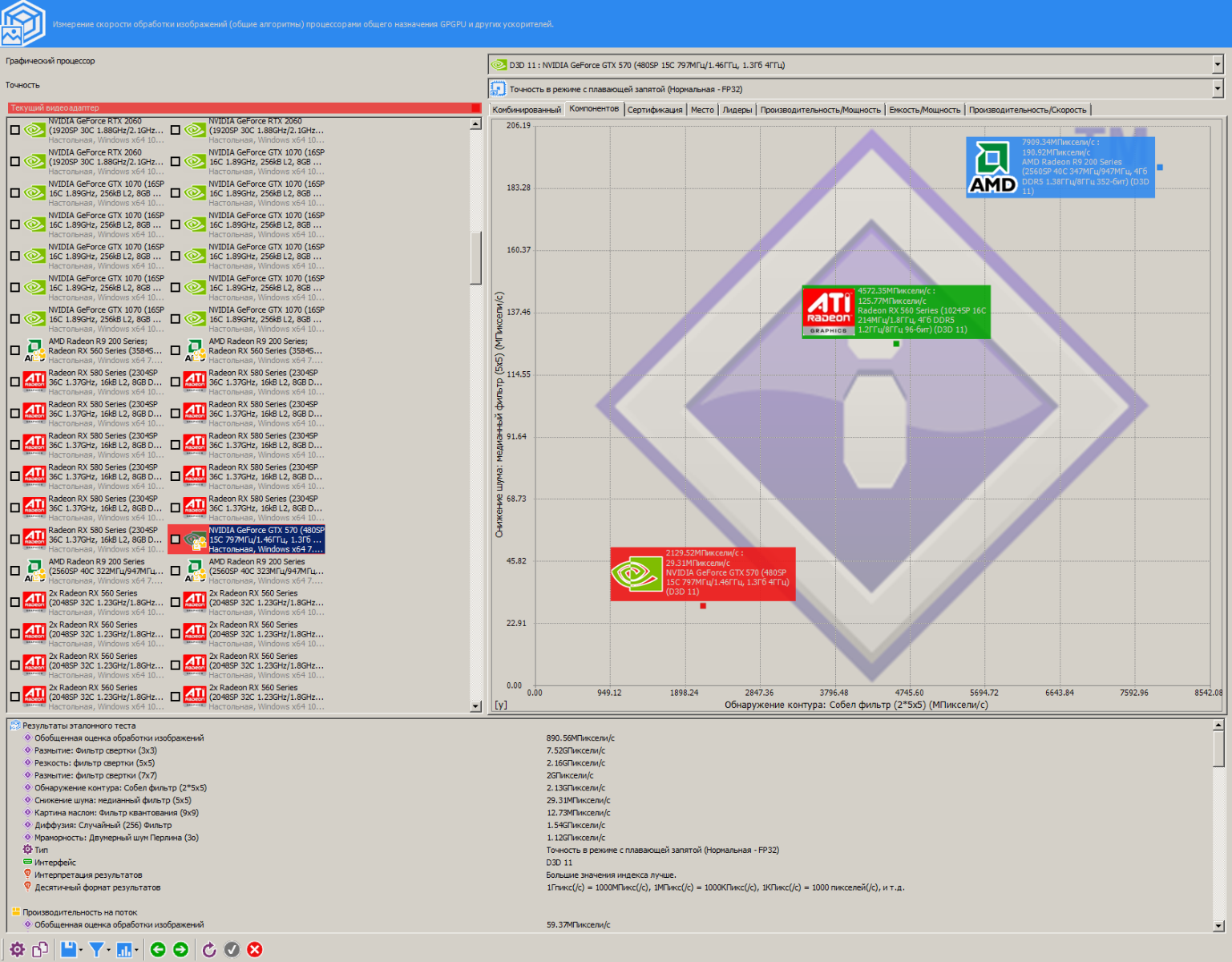Click the copy documents icon

40,950
